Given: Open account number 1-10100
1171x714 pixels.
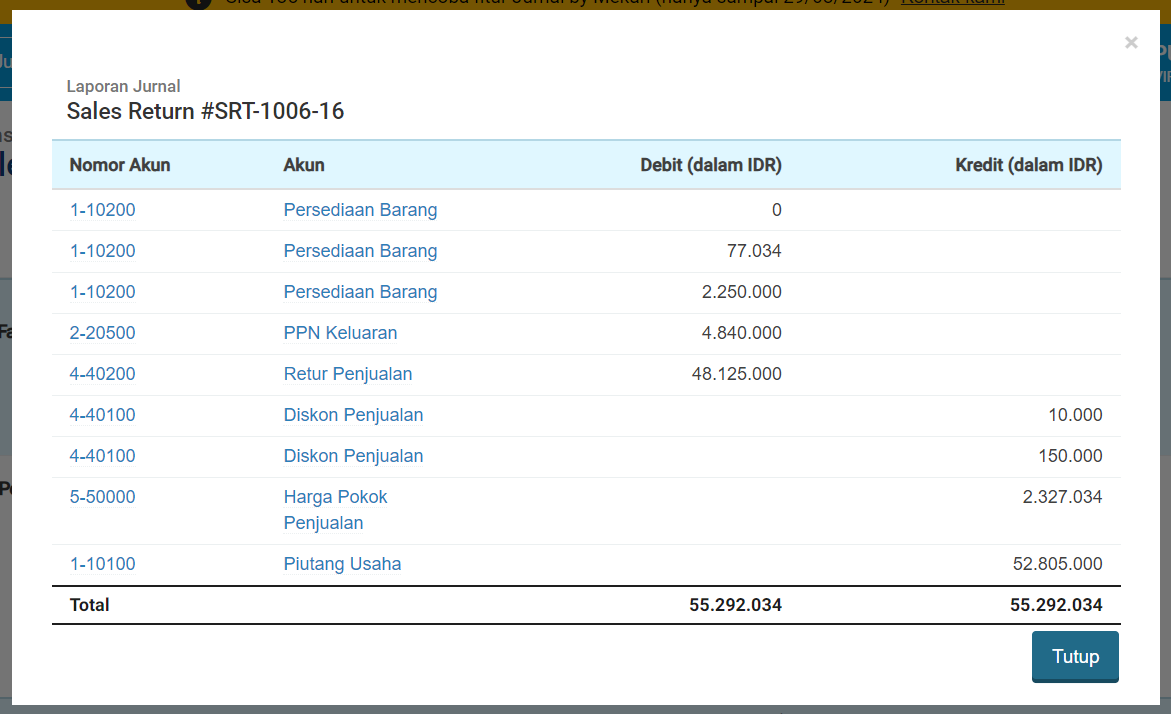Looking at the screenshot, I should pos(102,564).
